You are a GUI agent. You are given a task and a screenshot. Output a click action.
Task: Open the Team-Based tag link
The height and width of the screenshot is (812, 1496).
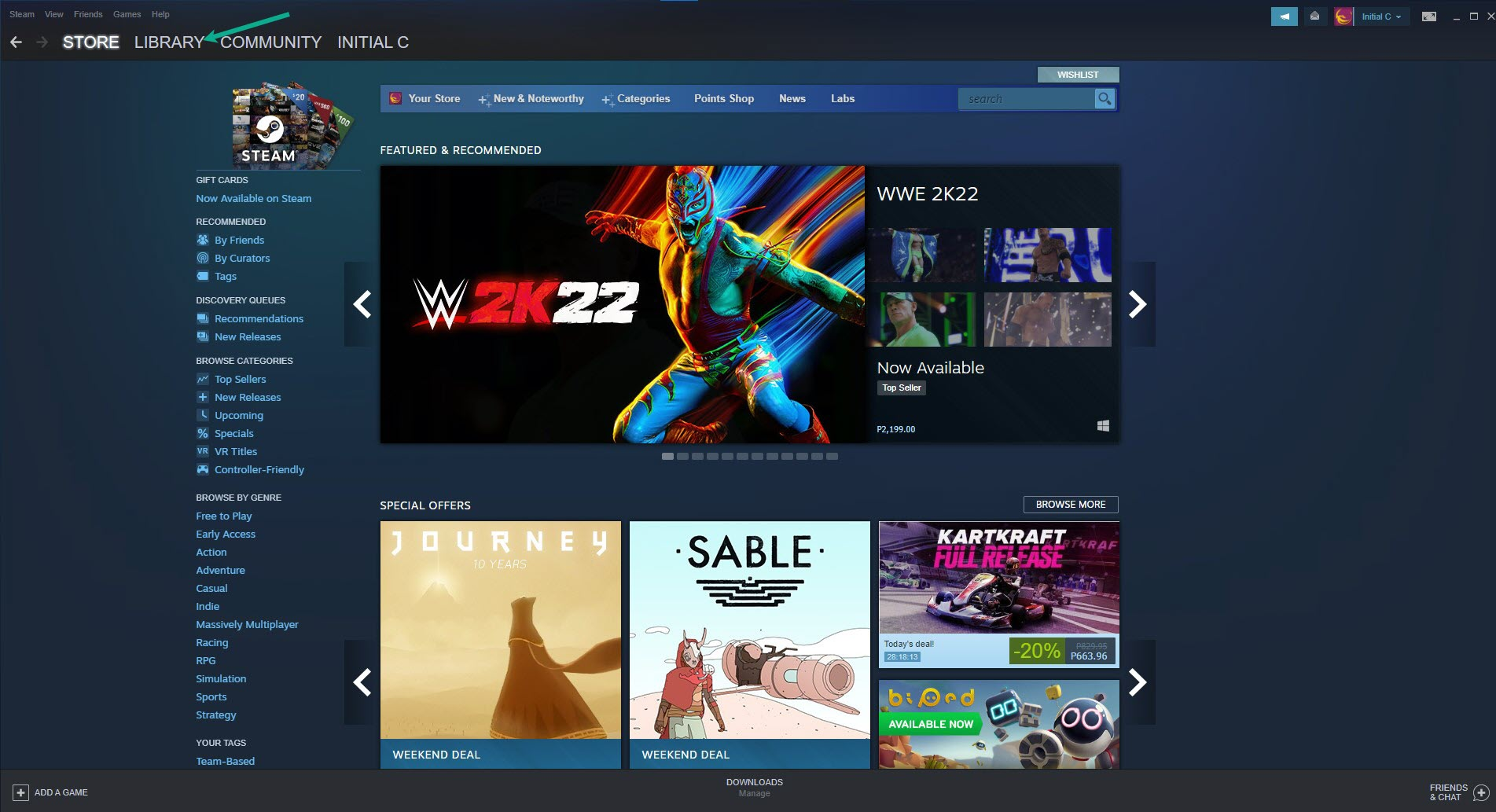(226, 762)
